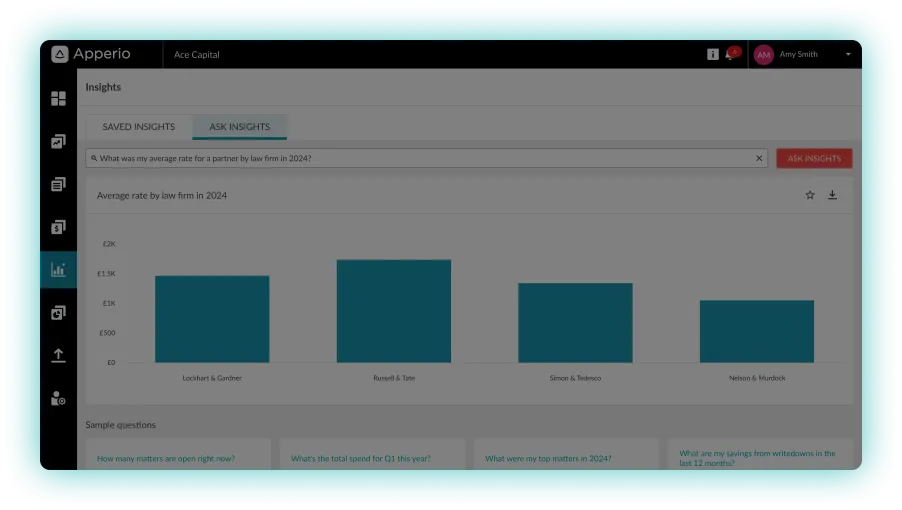Download the Average rate chart

(832, 195)
